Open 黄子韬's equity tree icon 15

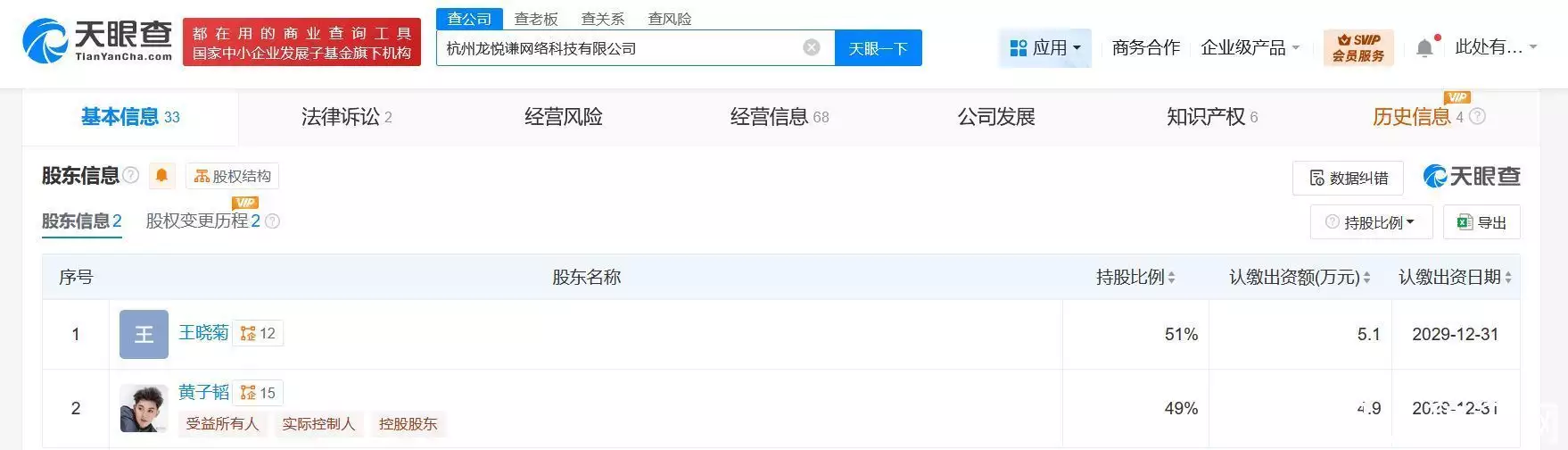(258, 393)
